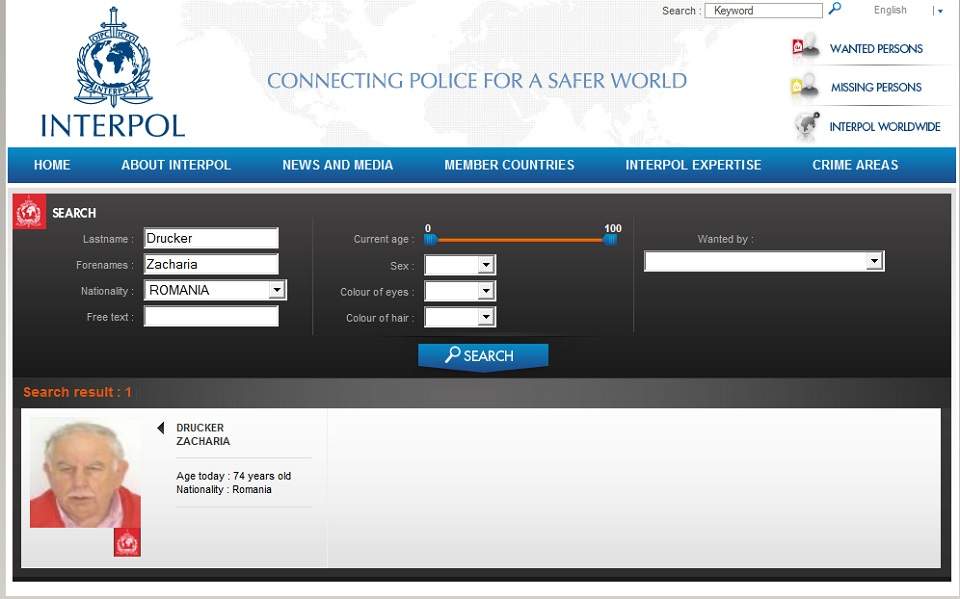The height and width of the screenshot is (599, 960).
Task: Open the ABOUT INTERPOL menu
Action: [x=176, y=165]
